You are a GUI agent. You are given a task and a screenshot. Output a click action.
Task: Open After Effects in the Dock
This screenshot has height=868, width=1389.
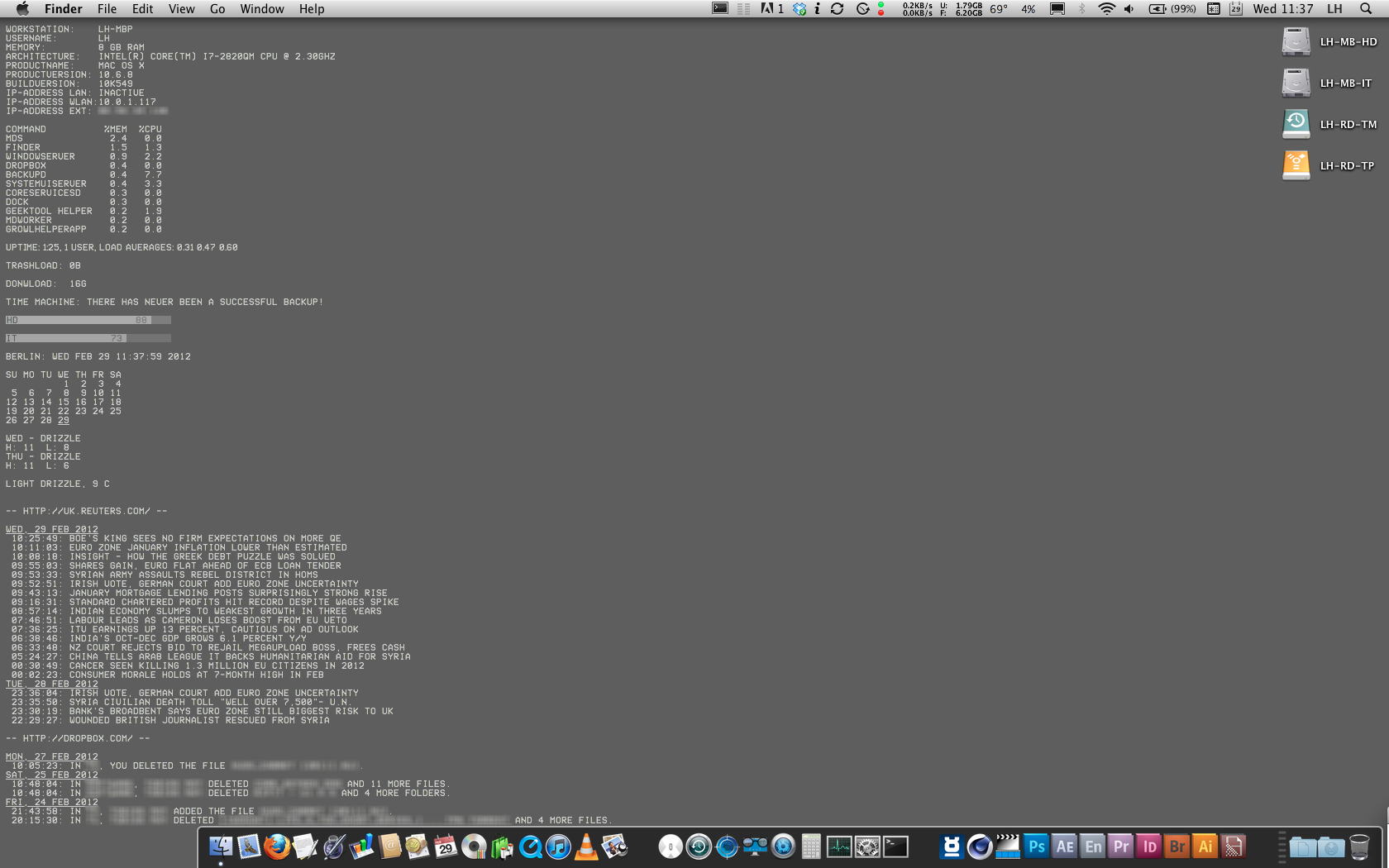click(1064, 847)
